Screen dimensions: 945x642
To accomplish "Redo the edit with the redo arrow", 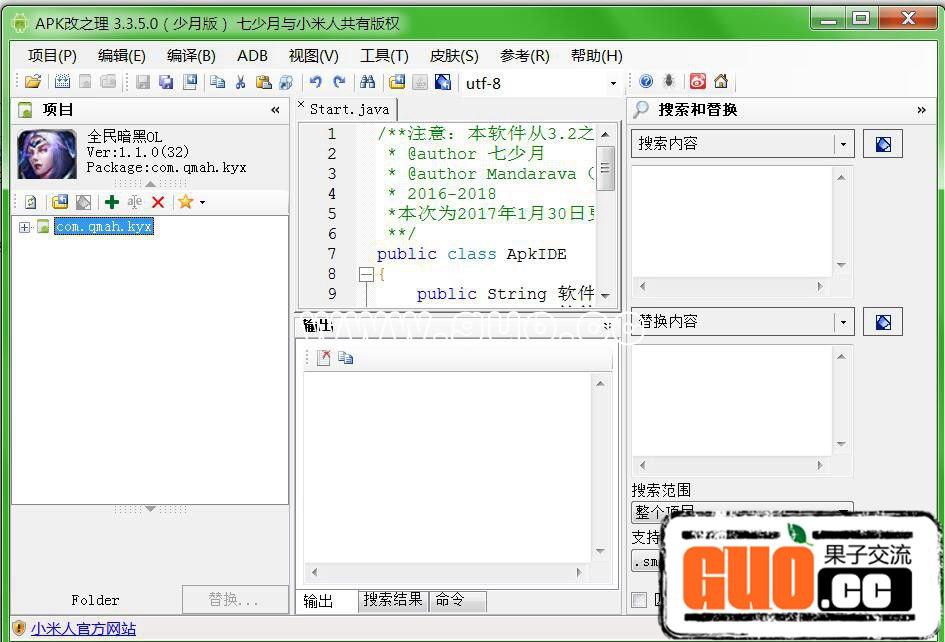I will 339,81.
